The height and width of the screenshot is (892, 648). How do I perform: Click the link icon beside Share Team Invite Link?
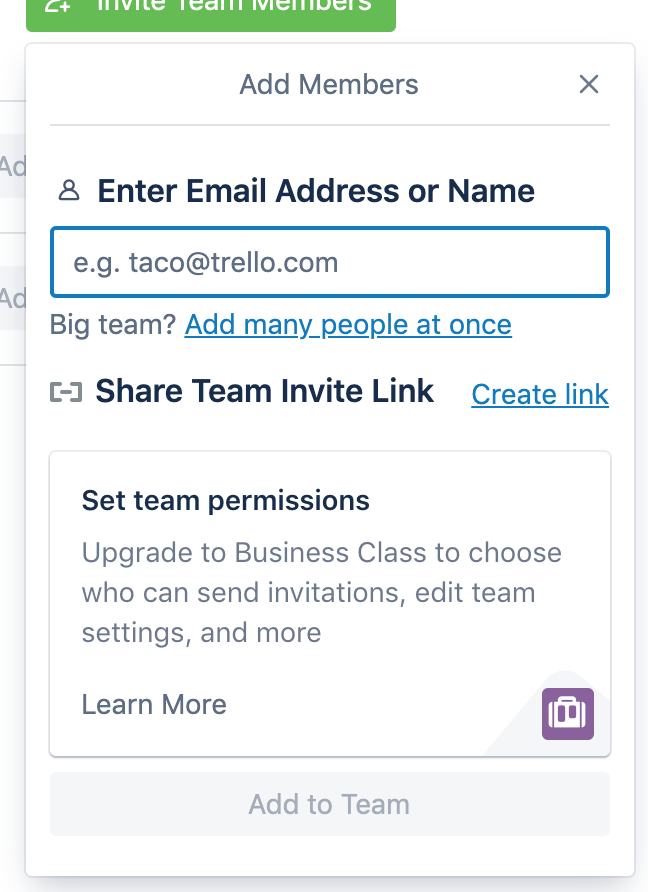[x=66, y=392]
